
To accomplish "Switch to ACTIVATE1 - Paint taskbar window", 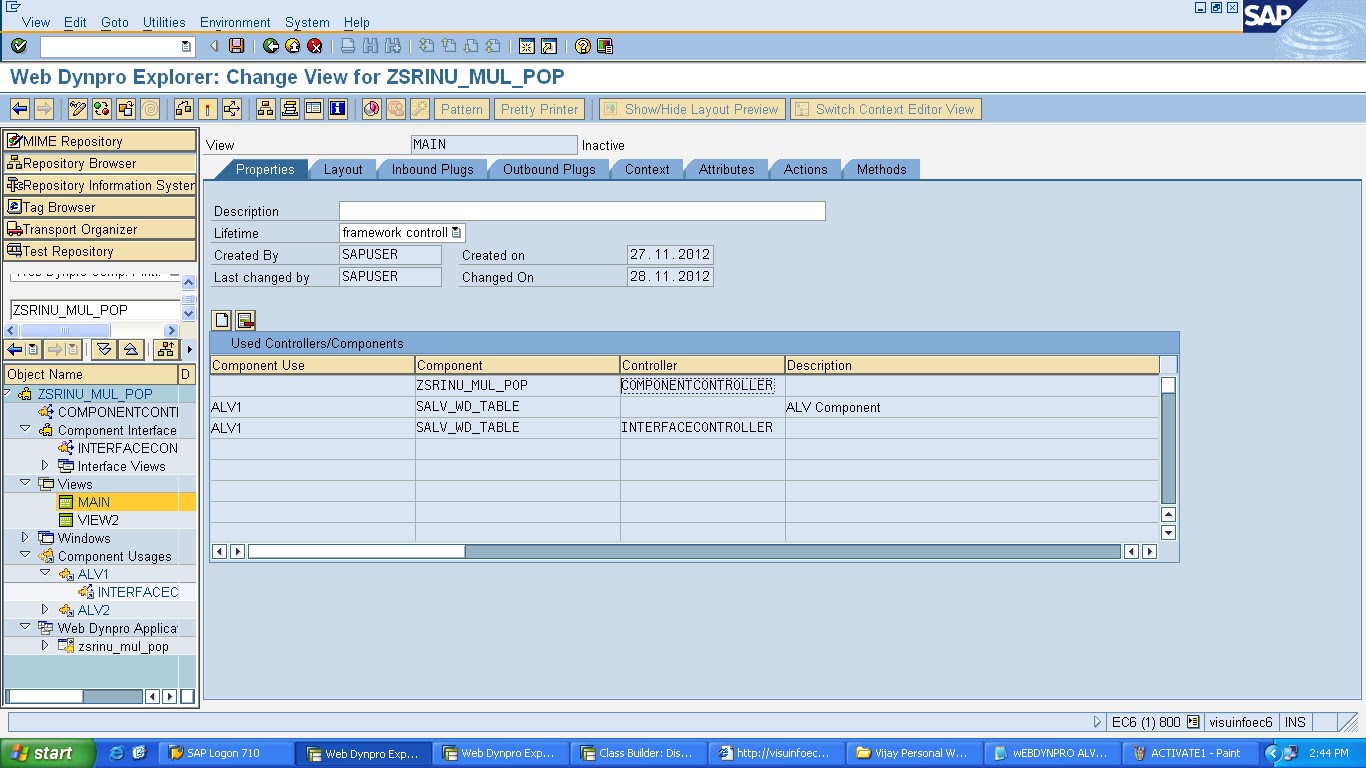I will [1190, 753].
